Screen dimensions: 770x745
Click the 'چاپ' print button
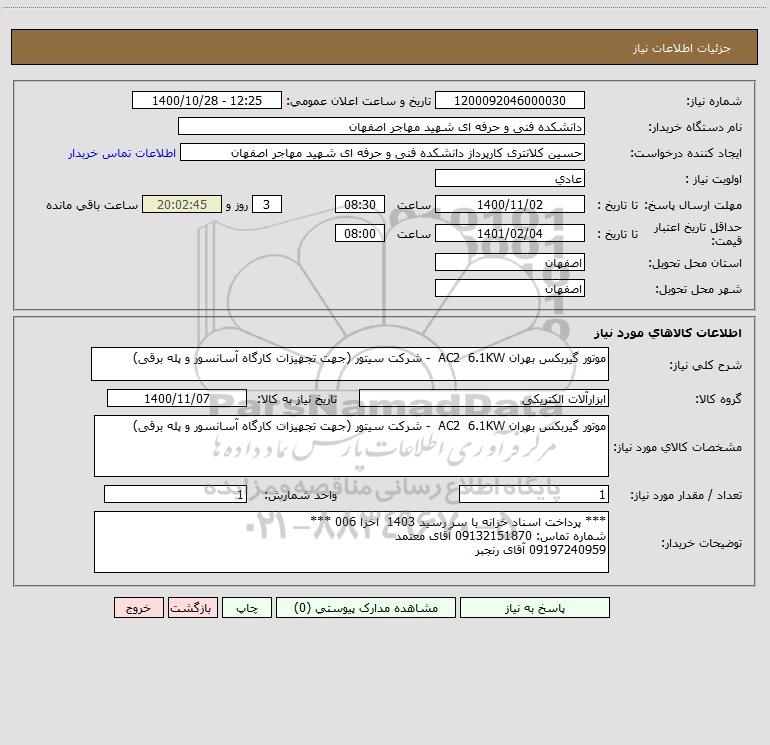(247, 608)
